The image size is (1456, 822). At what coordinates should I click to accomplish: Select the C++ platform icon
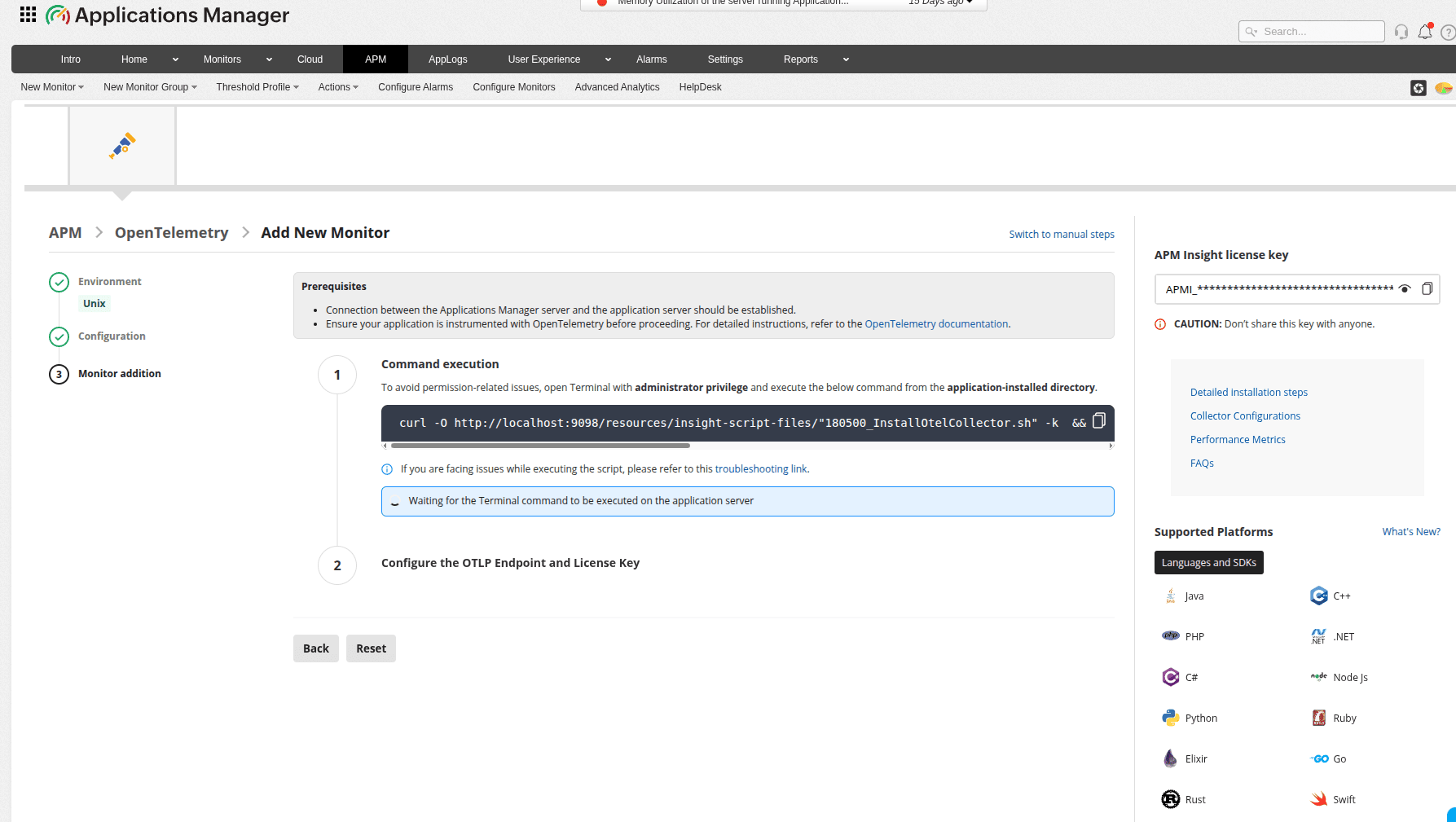point(1319,596)
